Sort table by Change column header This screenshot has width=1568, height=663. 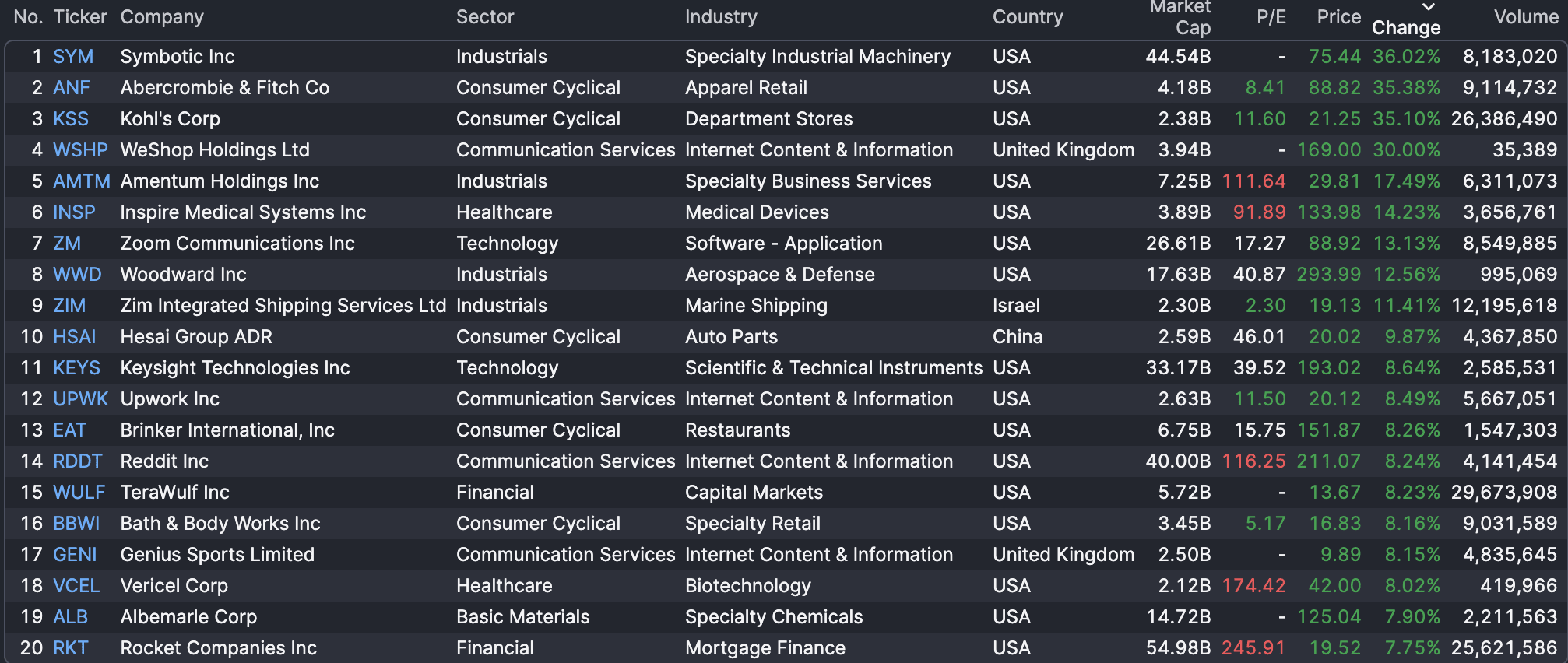point(1405,28)
